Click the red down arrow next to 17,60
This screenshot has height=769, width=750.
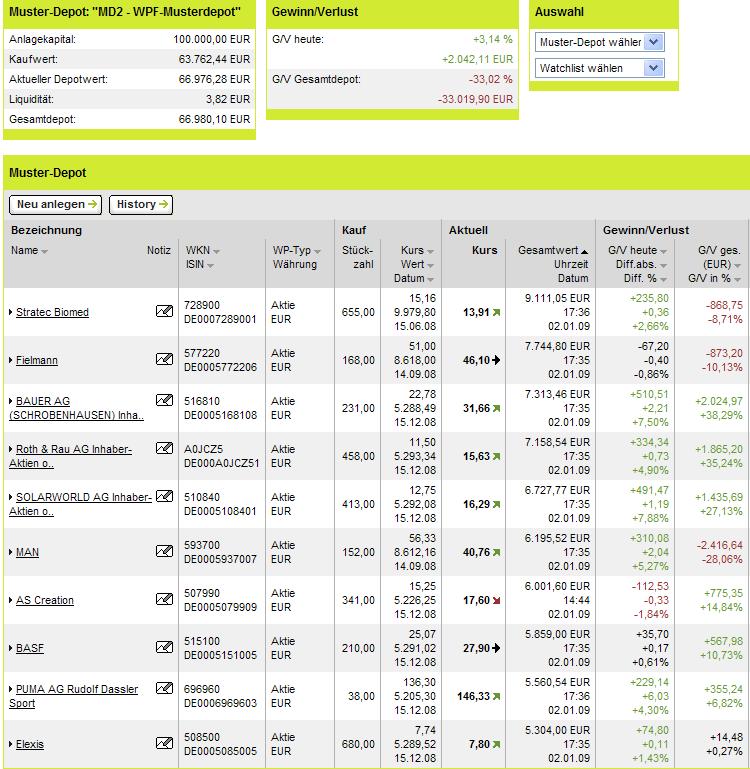click(496, 601)
